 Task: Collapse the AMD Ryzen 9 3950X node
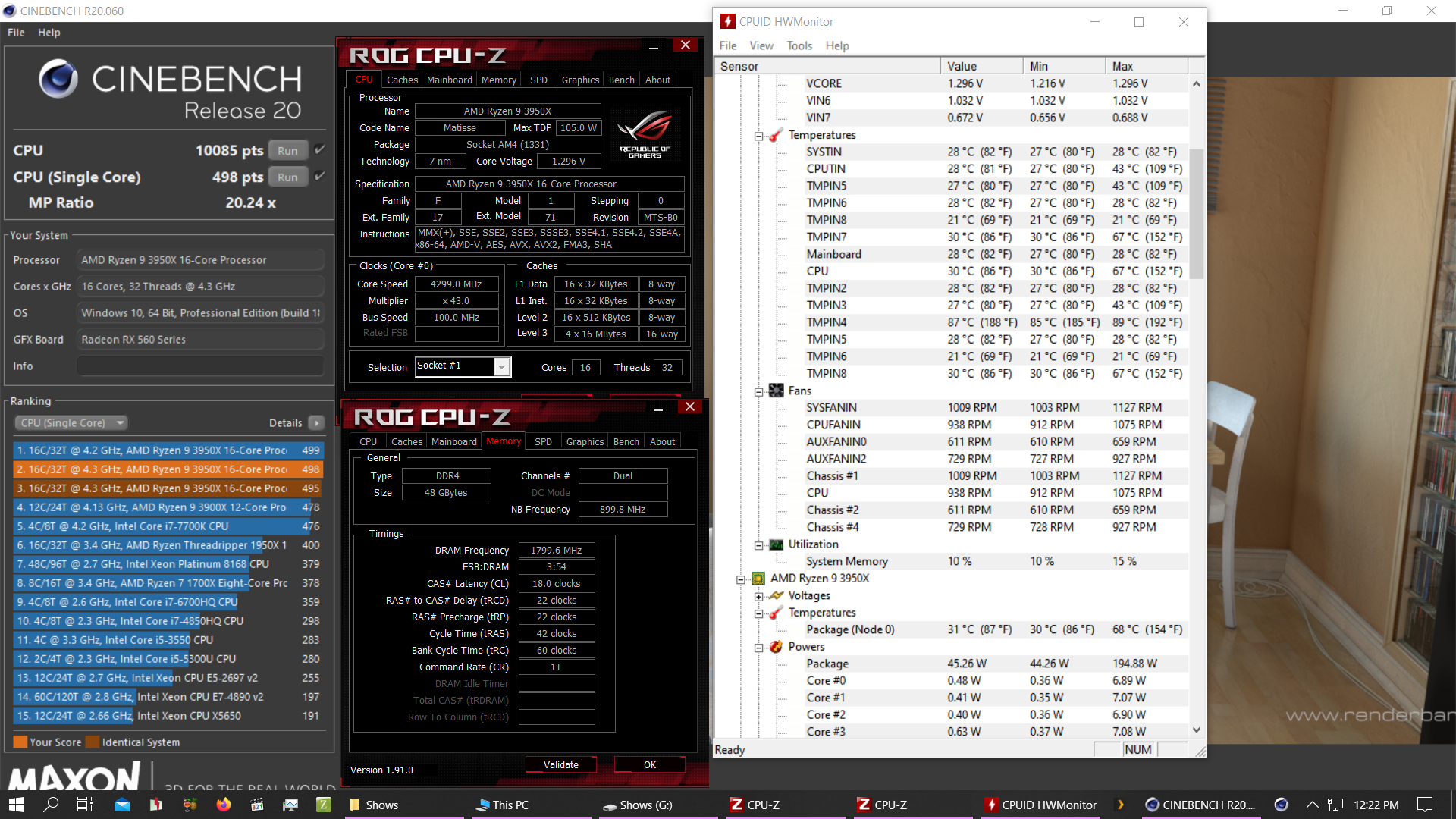click(x=741, y=579)
